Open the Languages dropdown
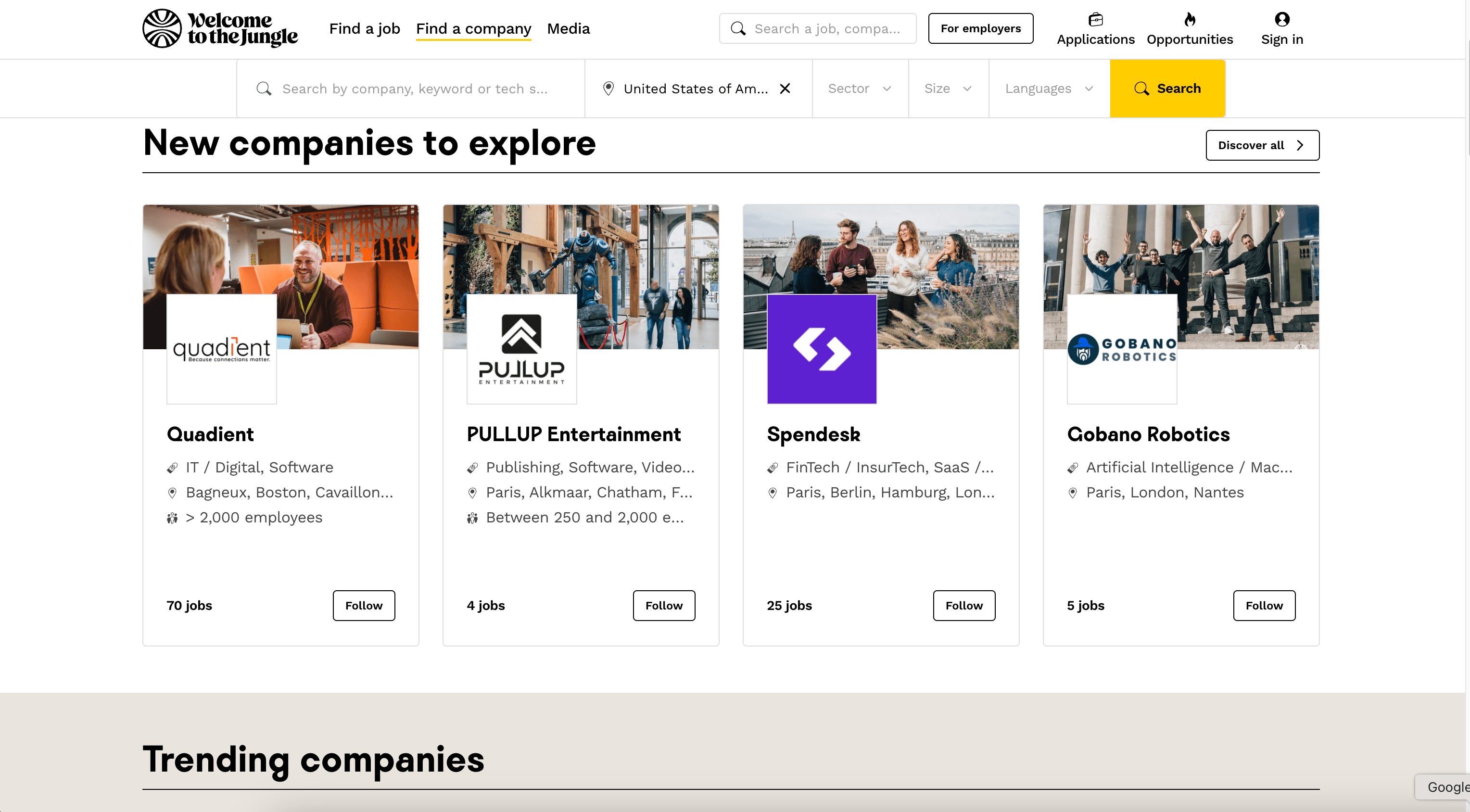 tap(1048, 89)
